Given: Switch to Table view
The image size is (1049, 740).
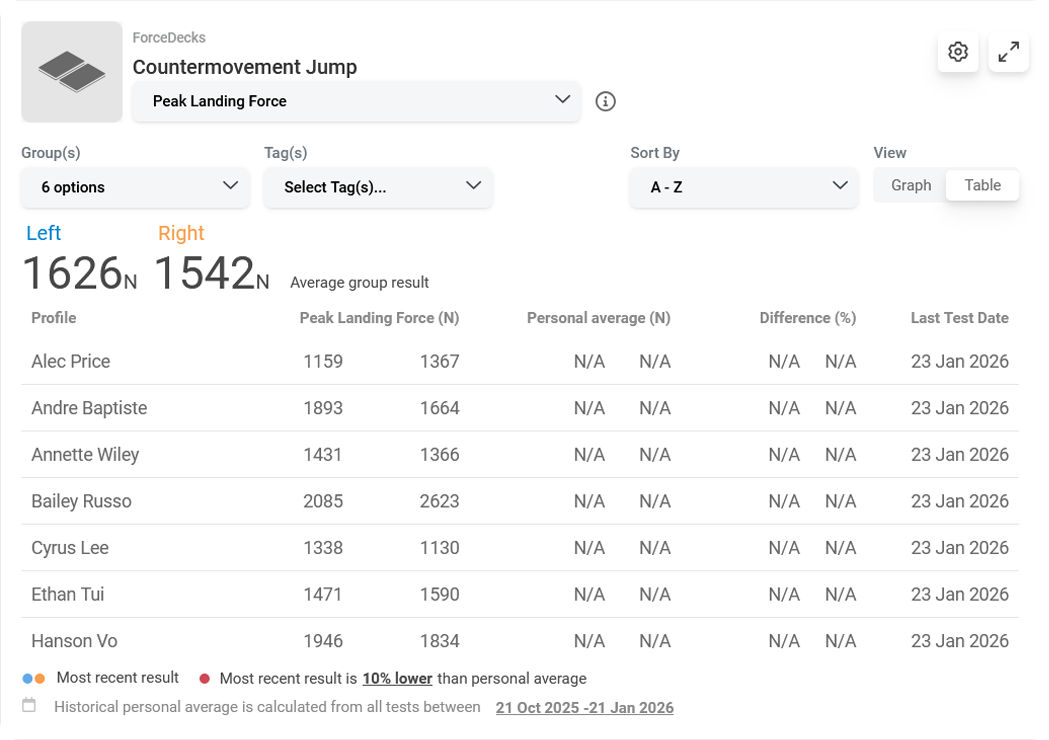Looking at the screenshot, I should coord(982,185).
